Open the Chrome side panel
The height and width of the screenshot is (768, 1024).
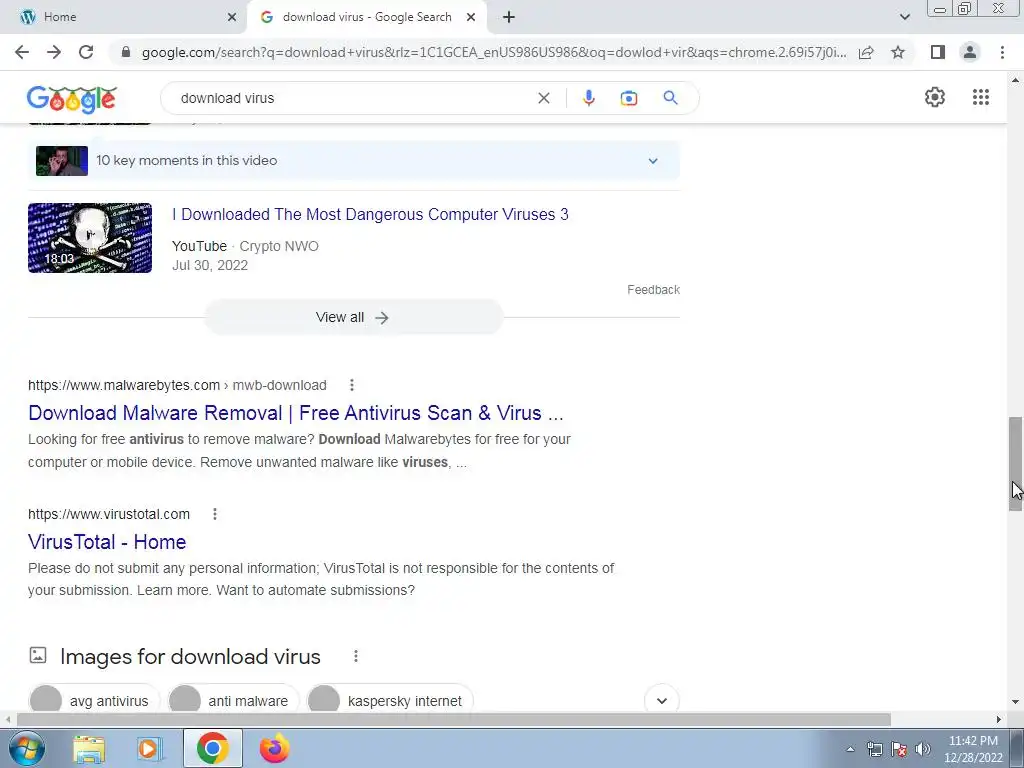[x=938, y=52]
